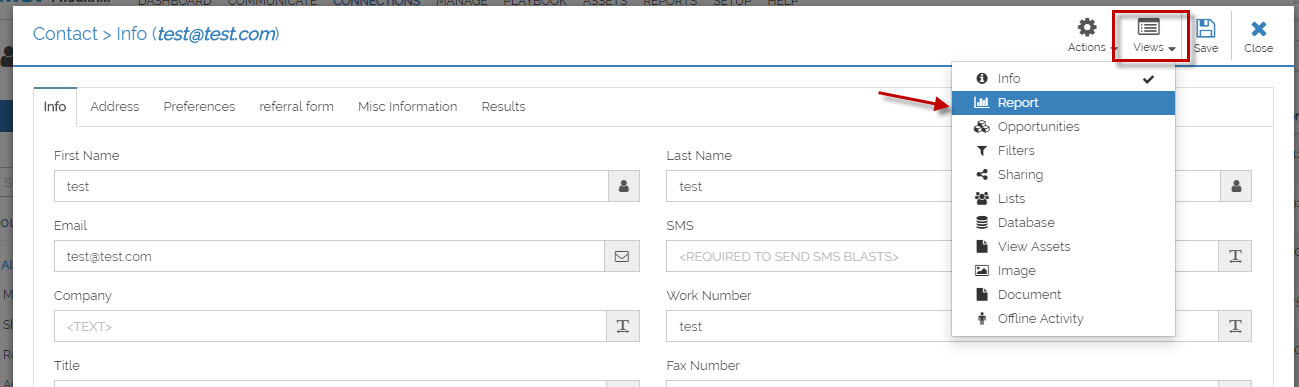
Task: Choose Opportunities in the Views menu
Action: tap(1063, 127)
